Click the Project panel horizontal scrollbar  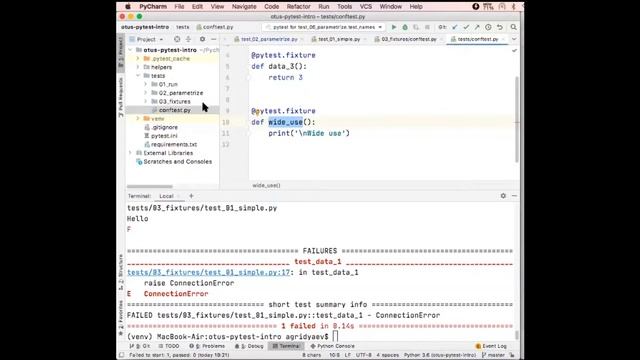[149, 187]
